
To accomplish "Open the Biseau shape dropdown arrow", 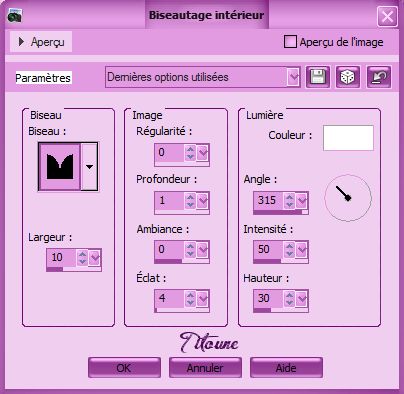I will 89,167.
